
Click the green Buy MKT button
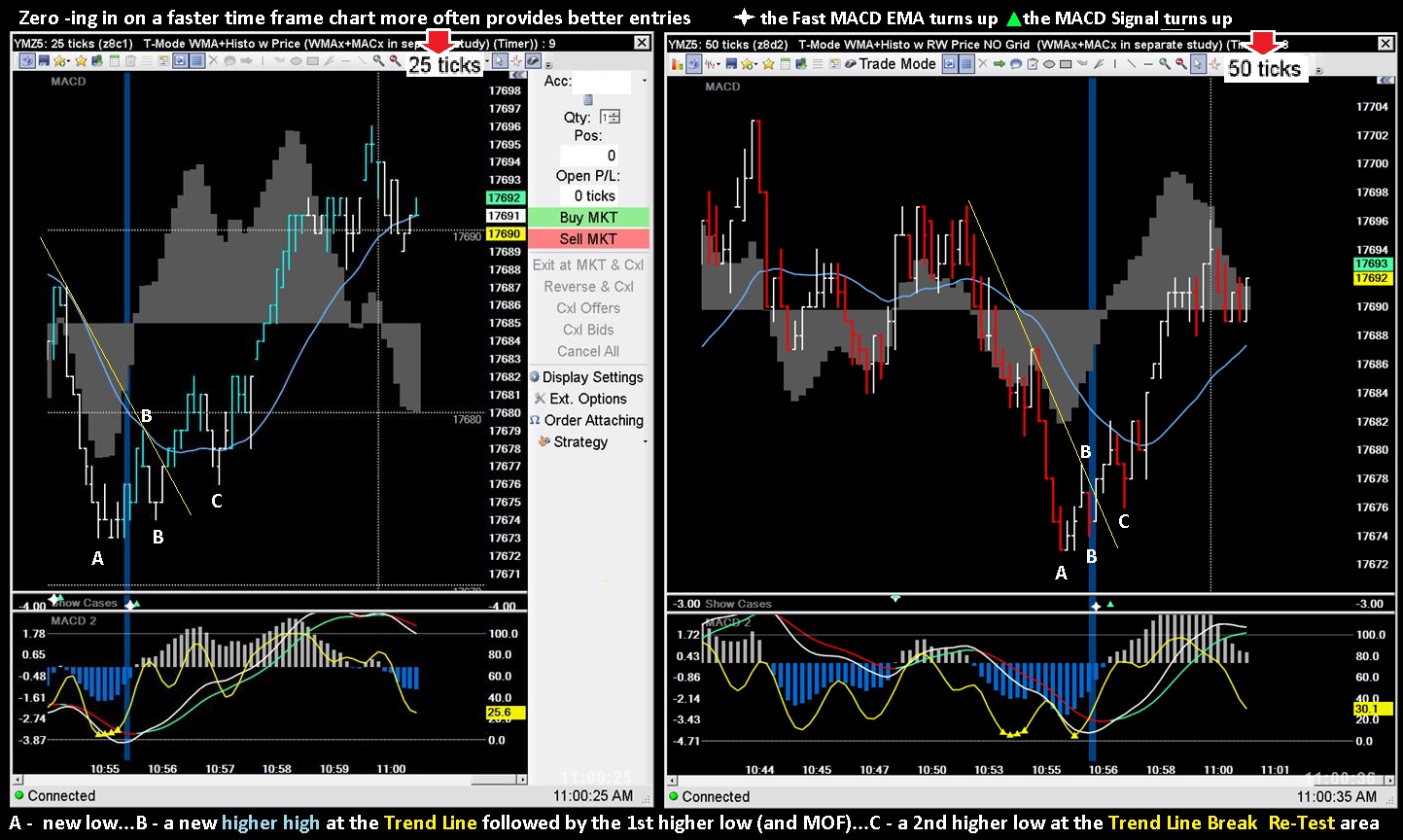588,217
